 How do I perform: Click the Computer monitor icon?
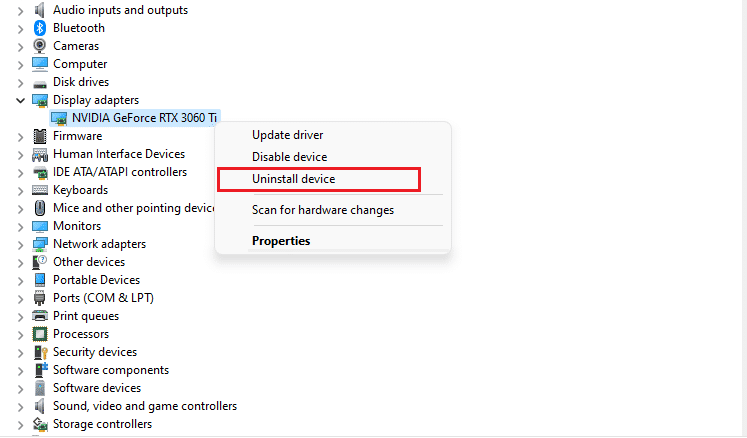tap(40, 64)
